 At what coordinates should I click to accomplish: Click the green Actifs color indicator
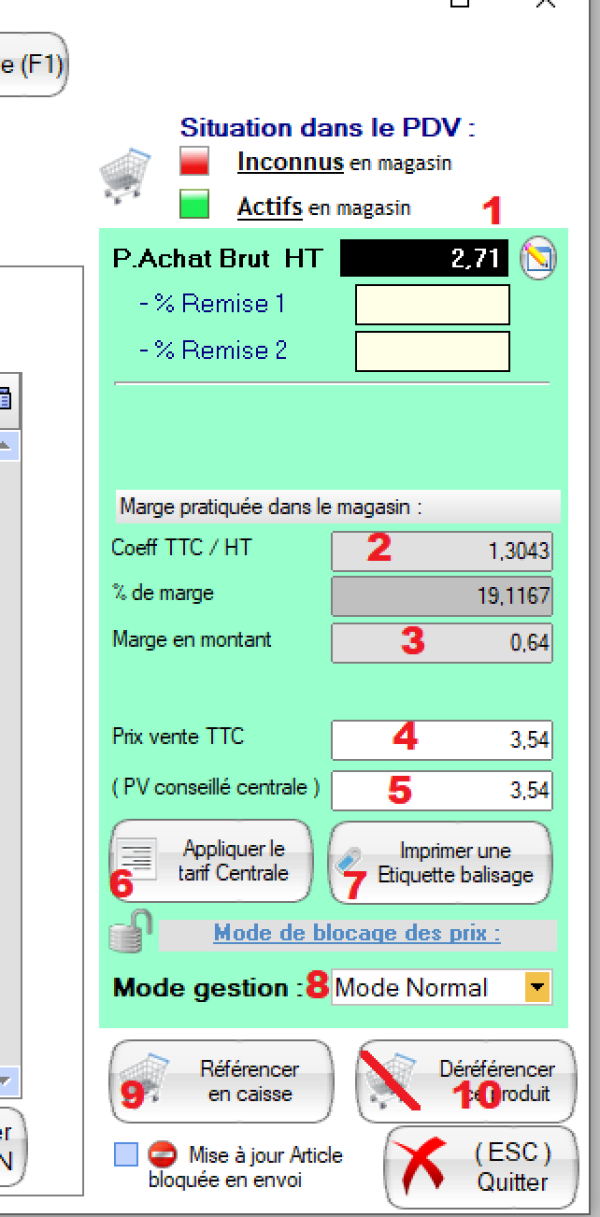pyautogui.click(x=194, y=206)
